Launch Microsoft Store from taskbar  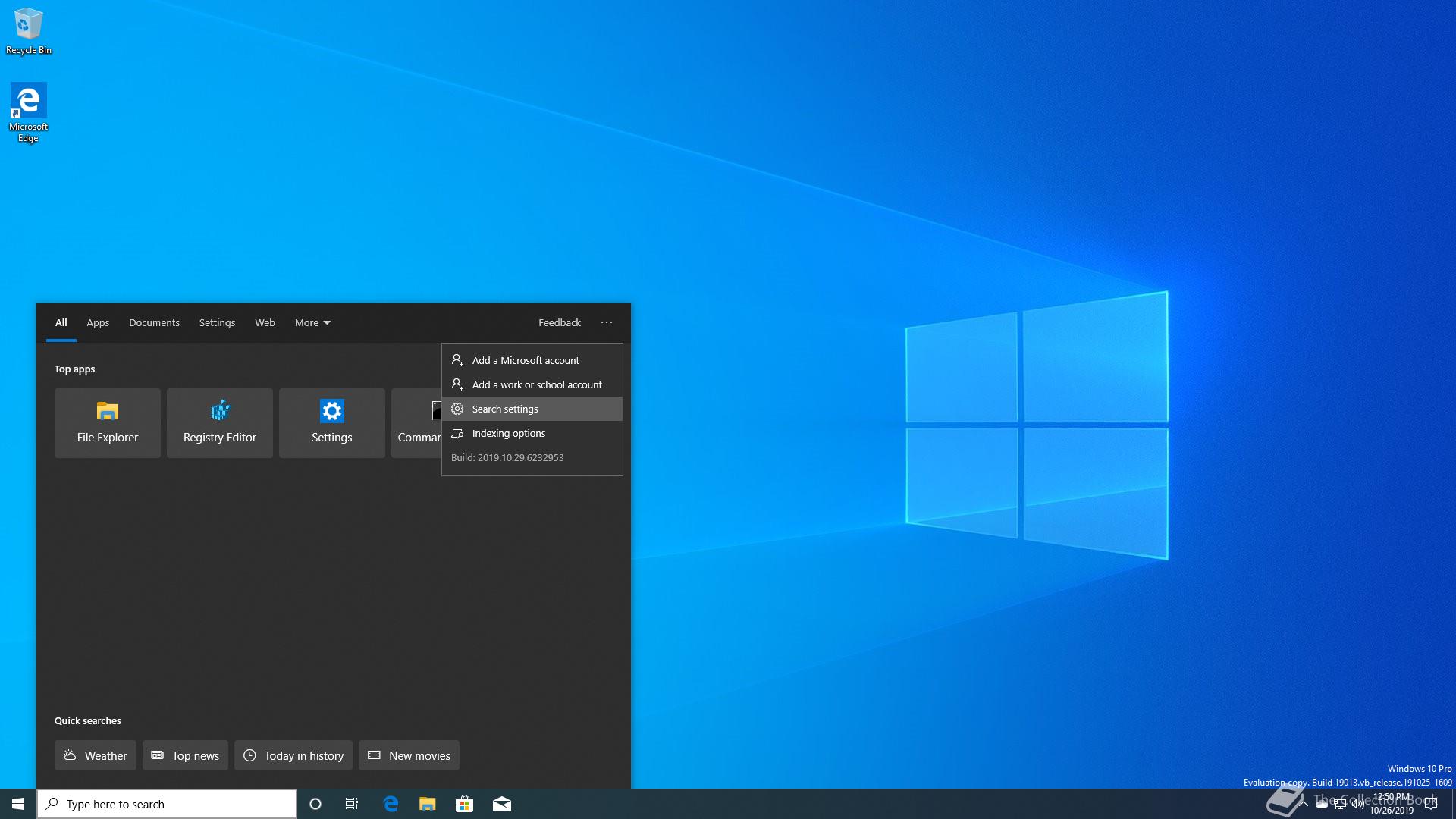464,804
